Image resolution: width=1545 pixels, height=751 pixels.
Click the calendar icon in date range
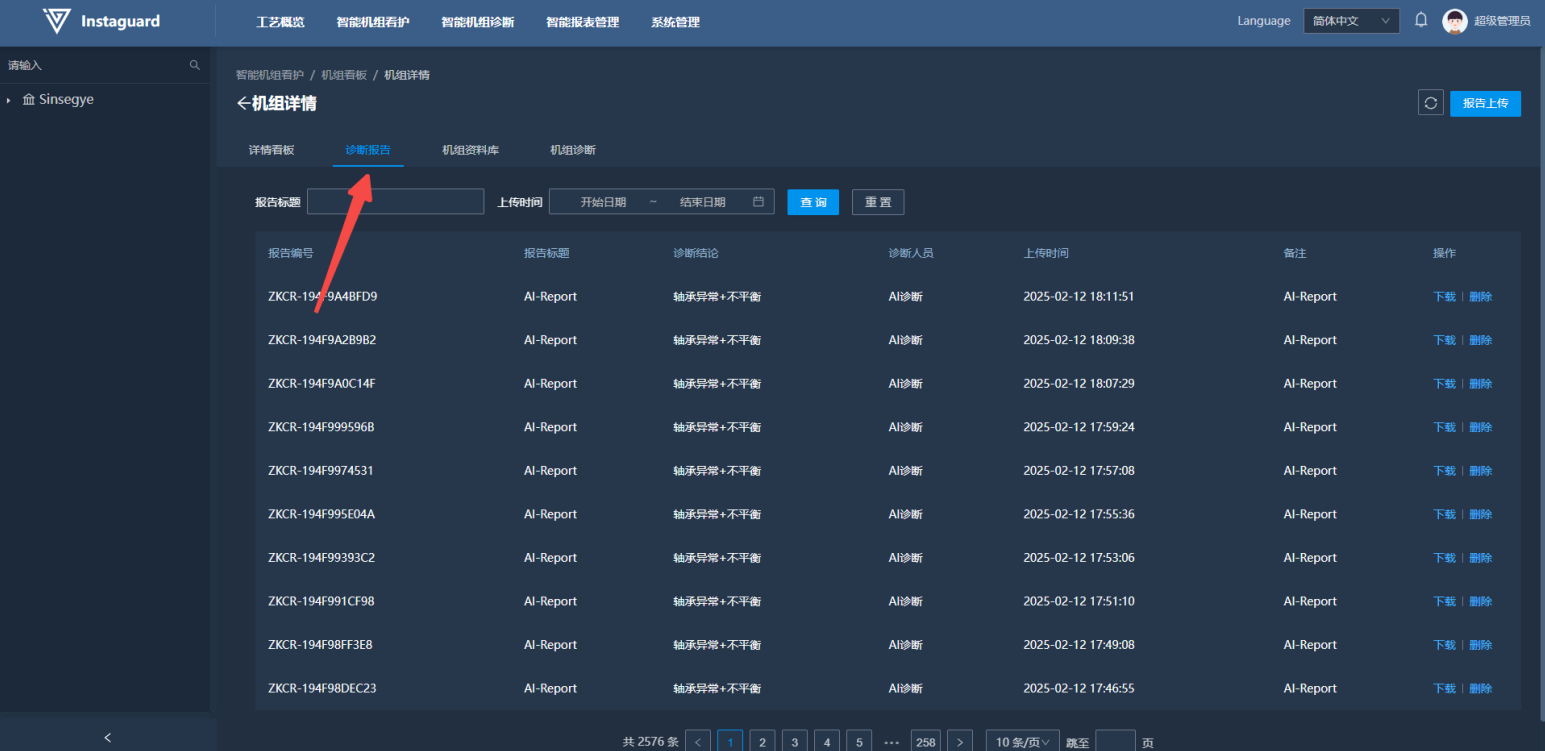(x=758, y=202)
